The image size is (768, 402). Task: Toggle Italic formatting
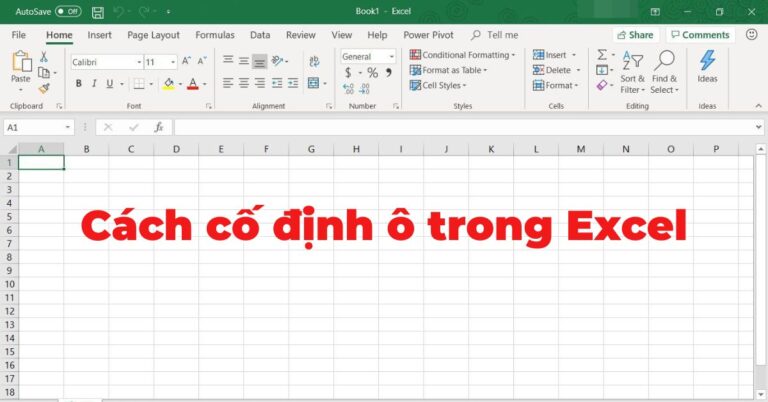click(94, 84)
